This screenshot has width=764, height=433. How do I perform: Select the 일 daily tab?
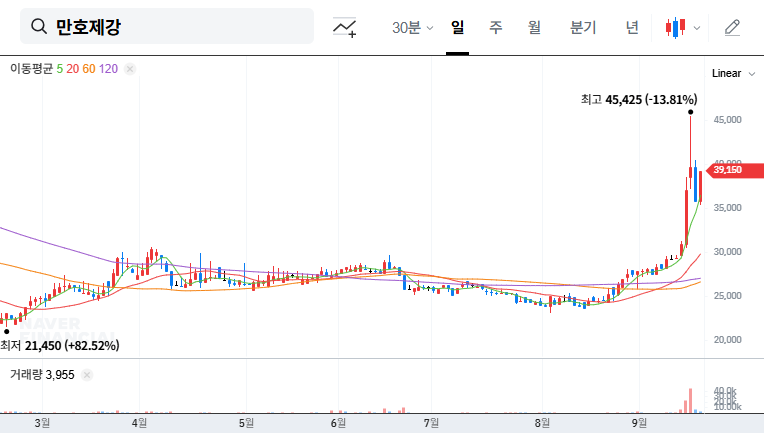click(457, 27)
